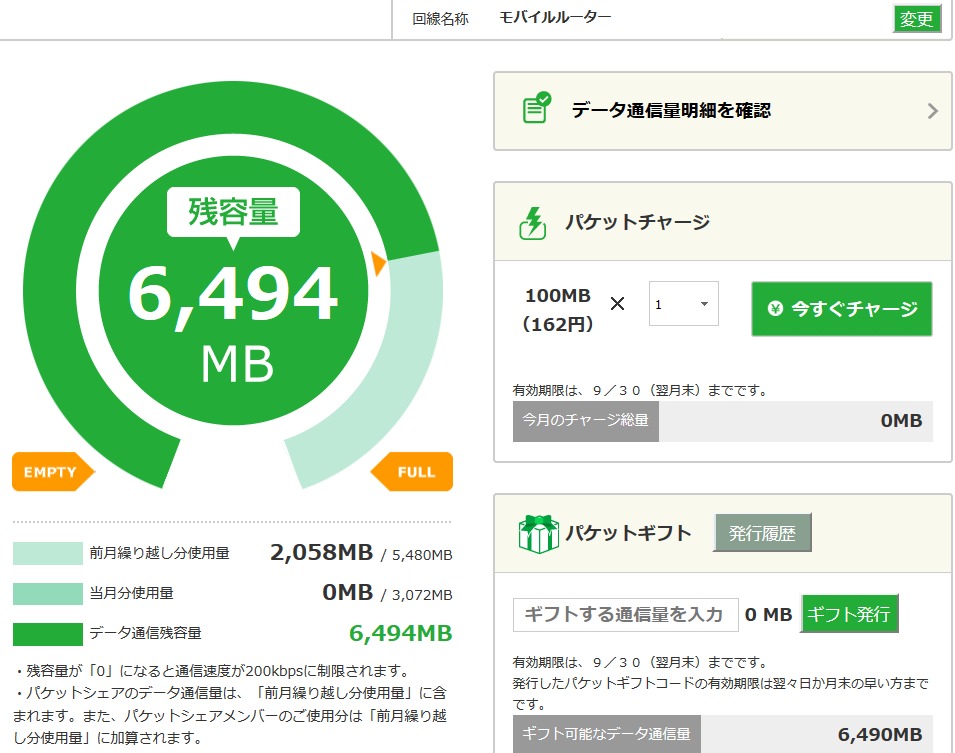The width and height of the screenshot is (955, 753).
Task: Click the orange gauge pointer triangle
Action: pos(378,263)
